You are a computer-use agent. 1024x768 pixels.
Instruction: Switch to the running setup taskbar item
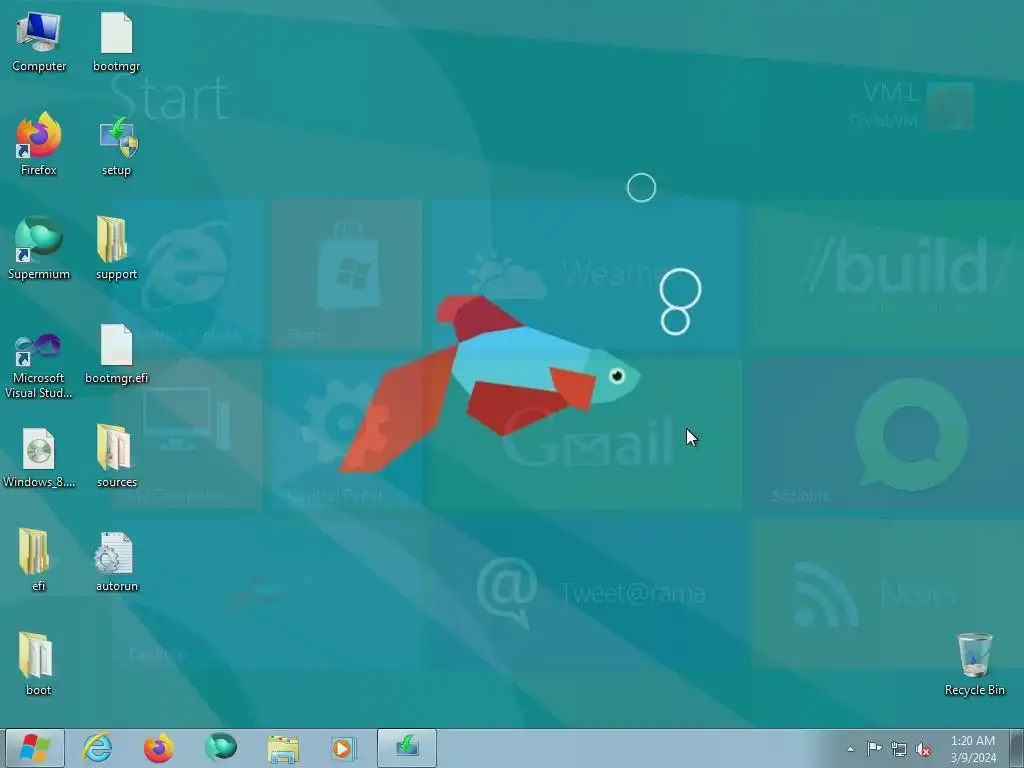click(407, 748)
